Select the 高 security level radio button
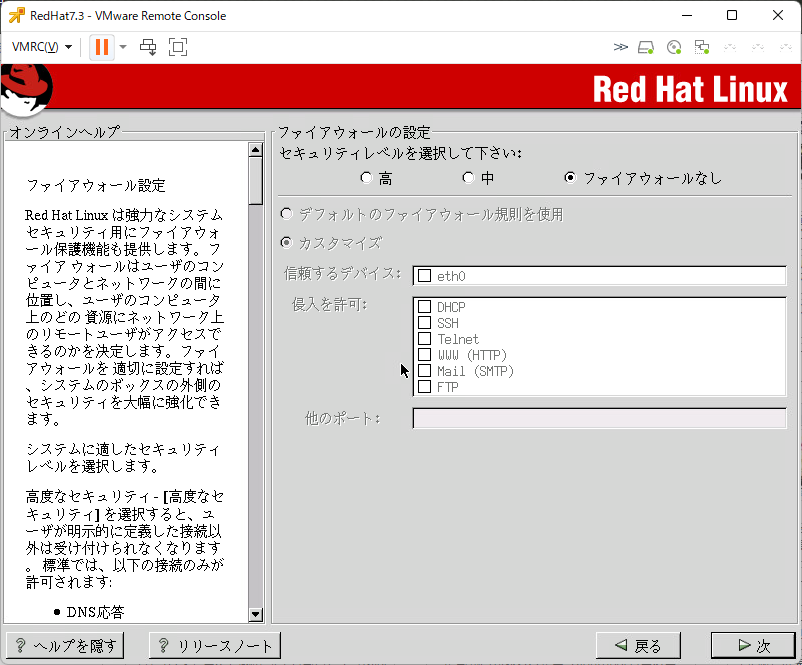Image resolution: width=802 pixels, height=665 pixels. click(x=366, y=178)
